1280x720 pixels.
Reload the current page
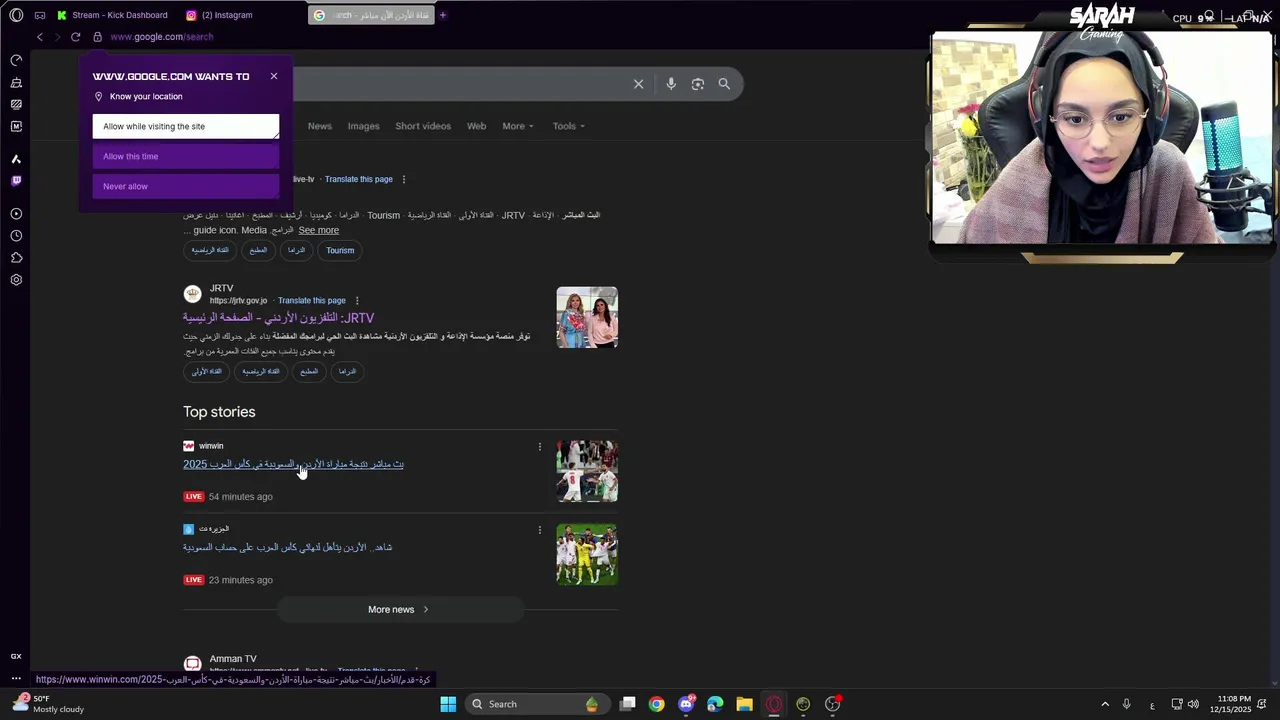pos(75,37)
